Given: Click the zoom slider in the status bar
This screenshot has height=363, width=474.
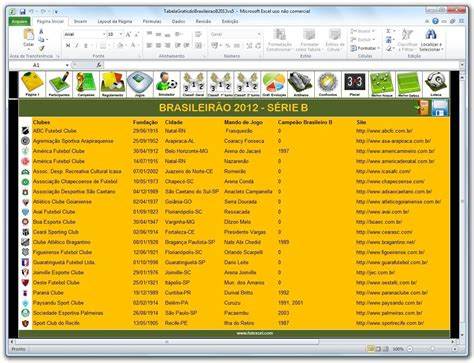Looking at the screenshot, I should [432, 349].
